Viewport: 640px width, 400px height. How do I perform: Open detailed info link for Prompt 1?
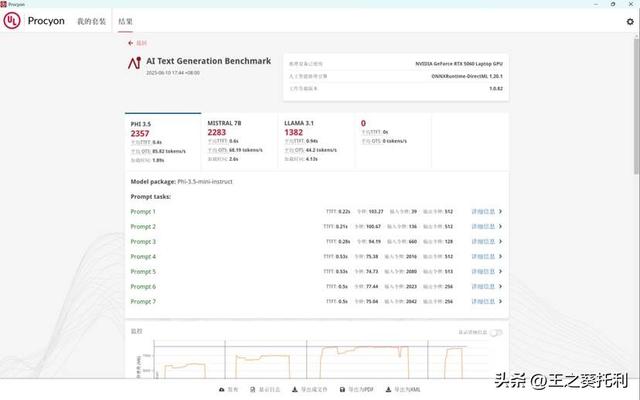tap(483, 211)
